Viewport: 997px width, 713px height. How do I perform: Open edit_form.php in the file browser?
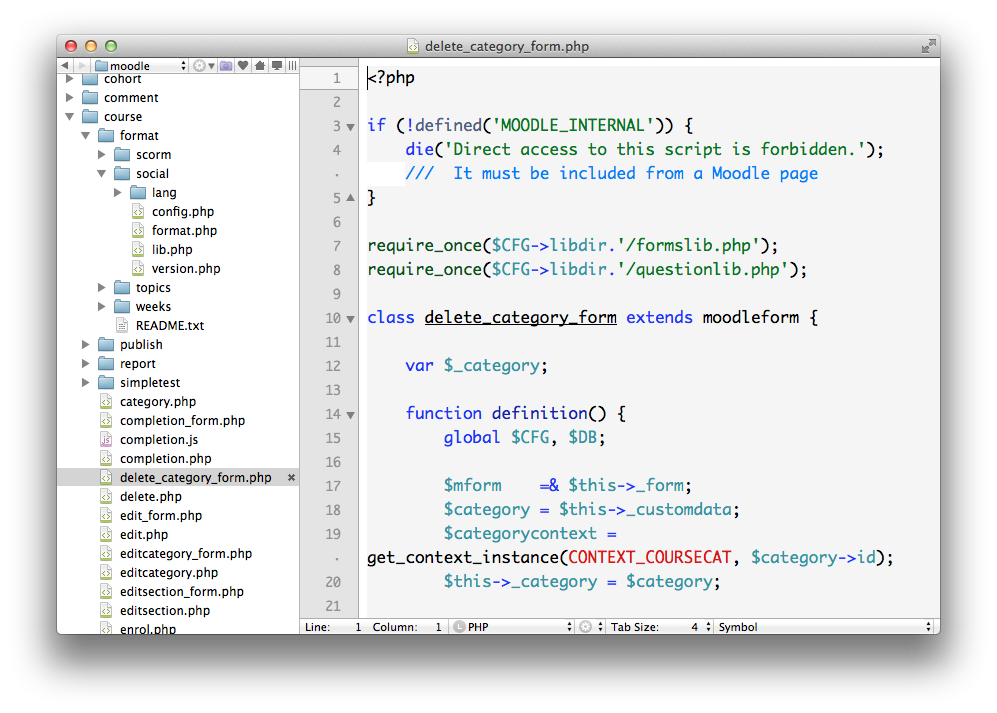coord(161,515)
